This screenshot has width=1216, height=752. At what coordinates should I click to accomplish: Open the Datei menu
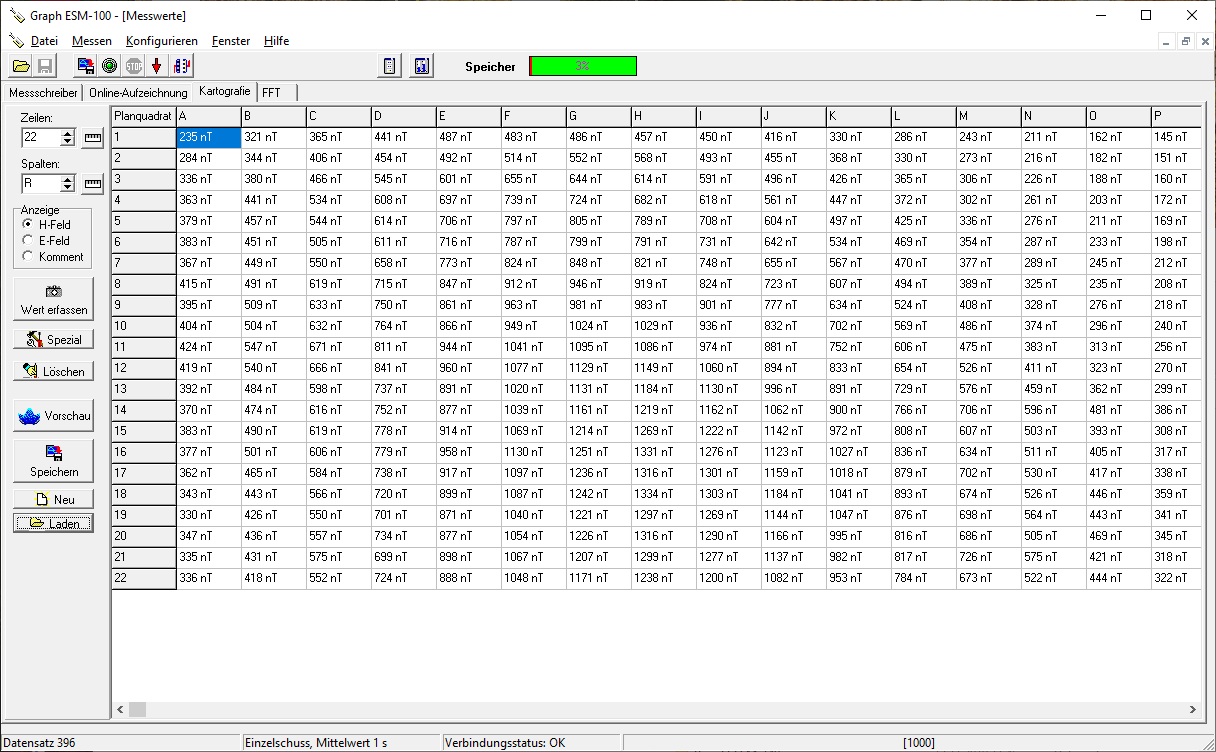(44, 41)
